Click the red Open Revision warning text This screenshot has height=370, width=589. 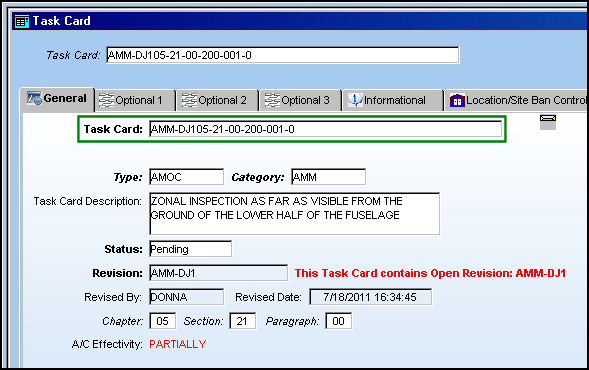tap(430, 273)
